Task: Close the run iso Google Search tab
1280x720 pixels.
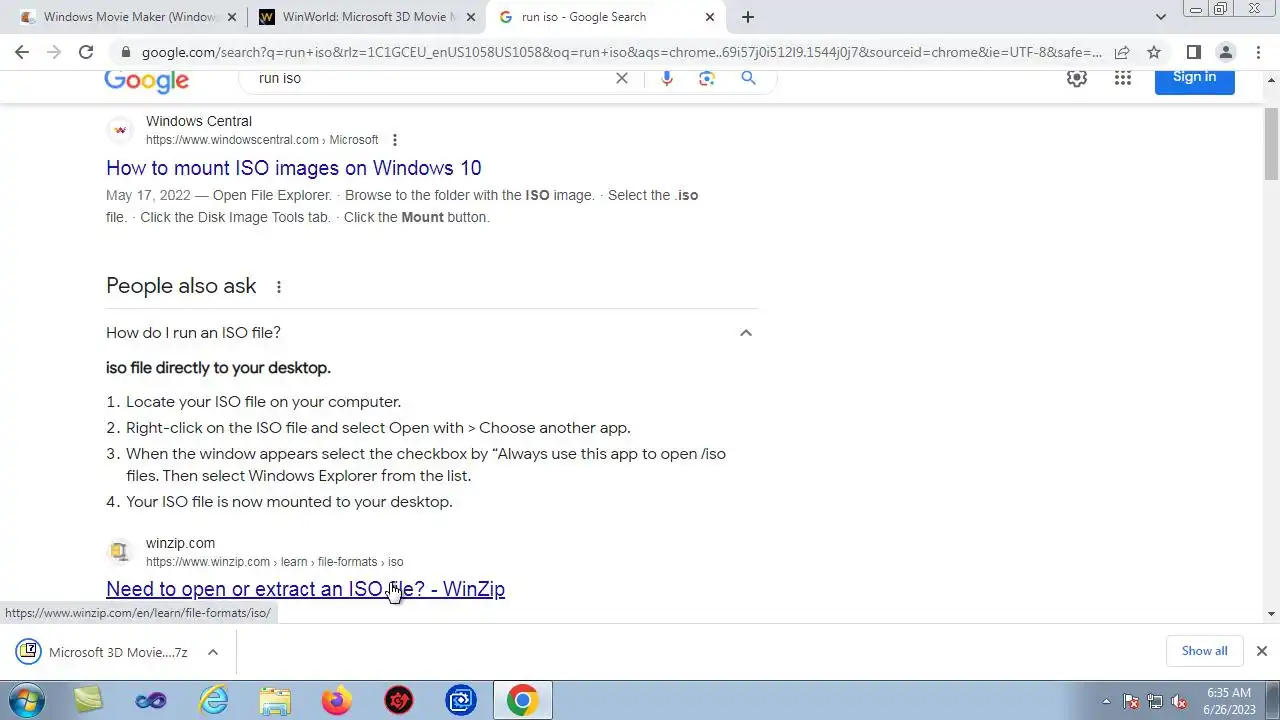Action: (x=710, y=17)
